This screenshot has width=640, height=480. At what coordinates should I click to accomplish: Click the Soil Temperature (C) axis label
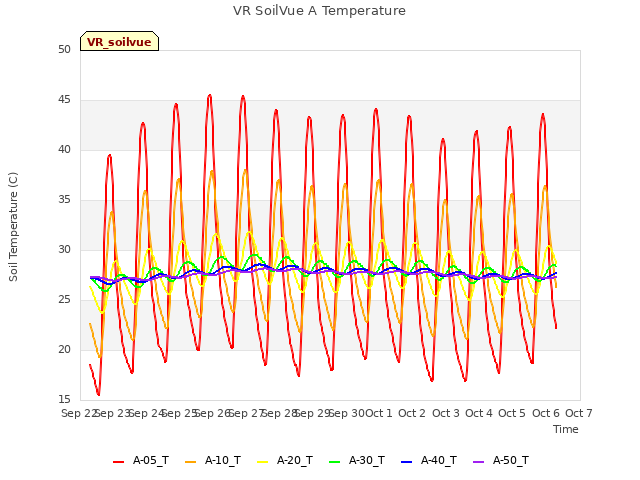pos(13,227)
